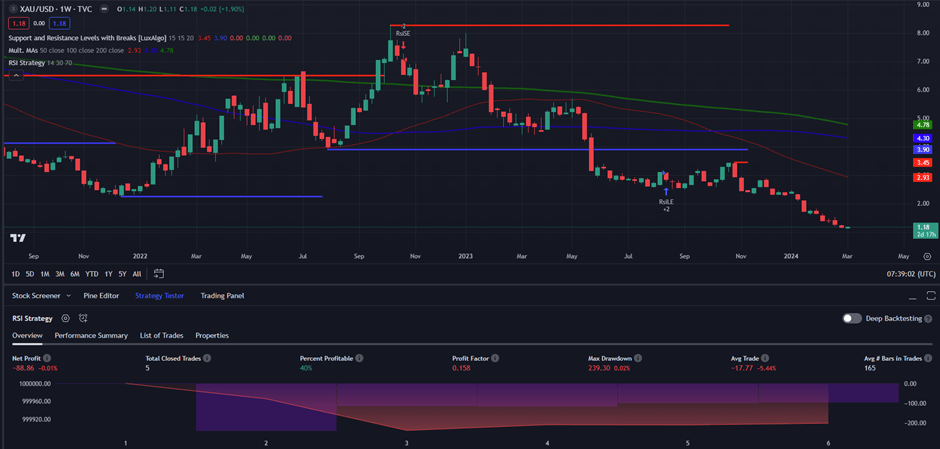Open the Trading Panel tab

pyautogui.click(x=222, y=296)
